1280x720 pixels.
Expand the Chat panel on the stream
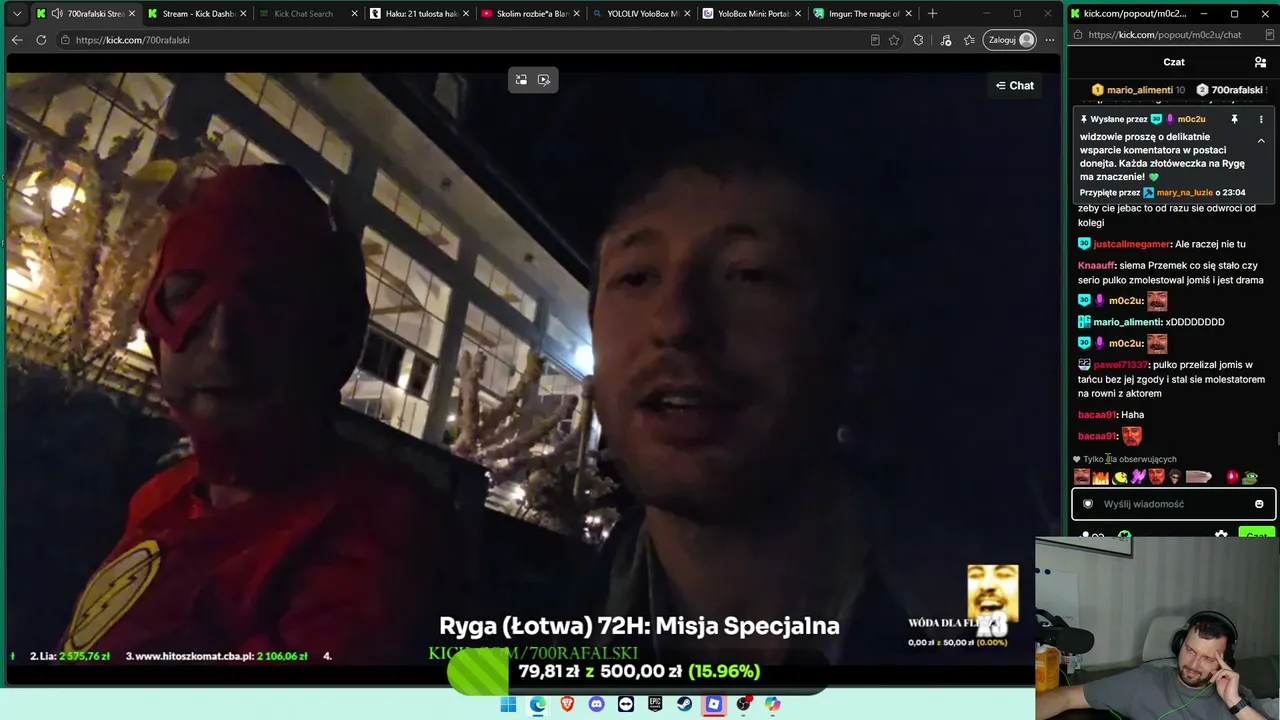1015,86
